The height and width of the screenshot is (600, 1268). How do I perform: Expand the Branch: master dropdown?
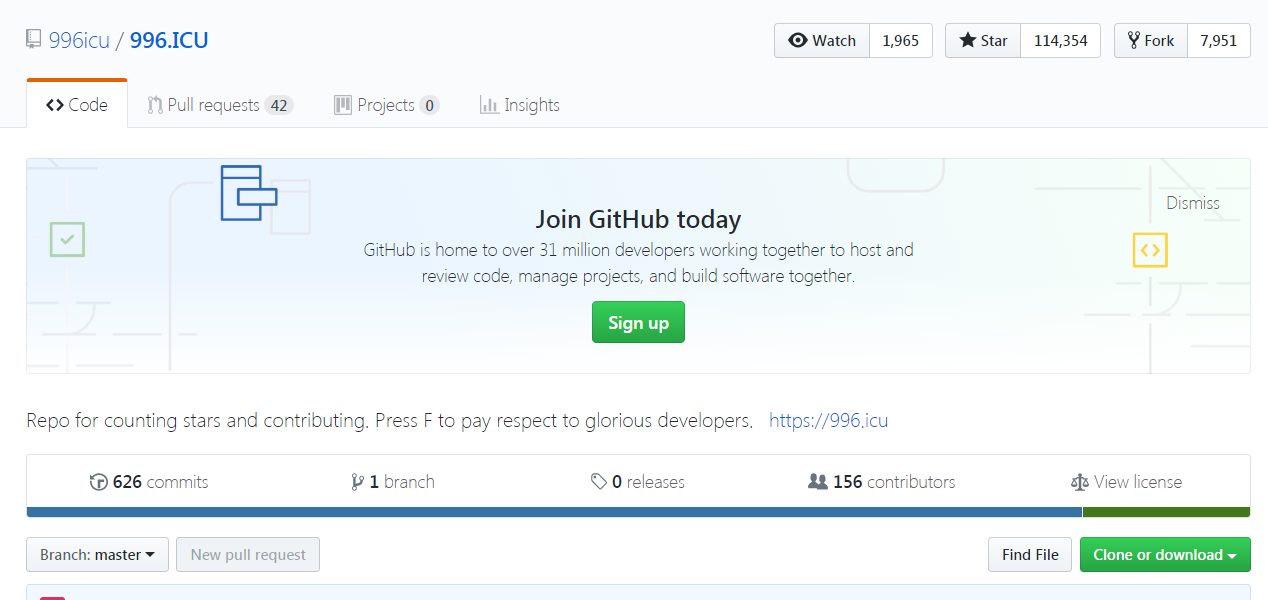(x=97, y=555)
